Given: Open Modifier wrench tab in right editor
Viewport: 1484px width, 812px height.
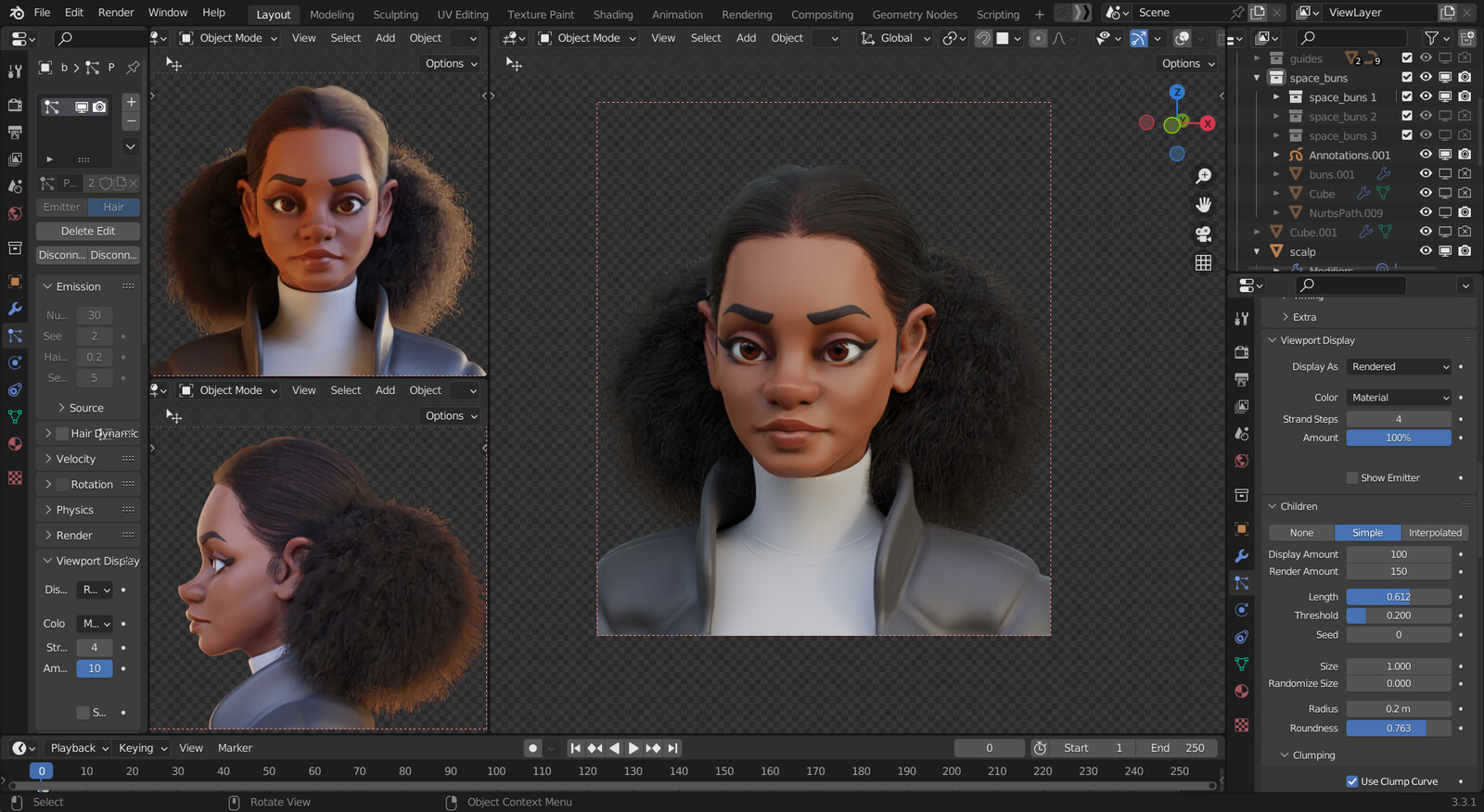Looking at the screenshot, I should coord(1242,556).
